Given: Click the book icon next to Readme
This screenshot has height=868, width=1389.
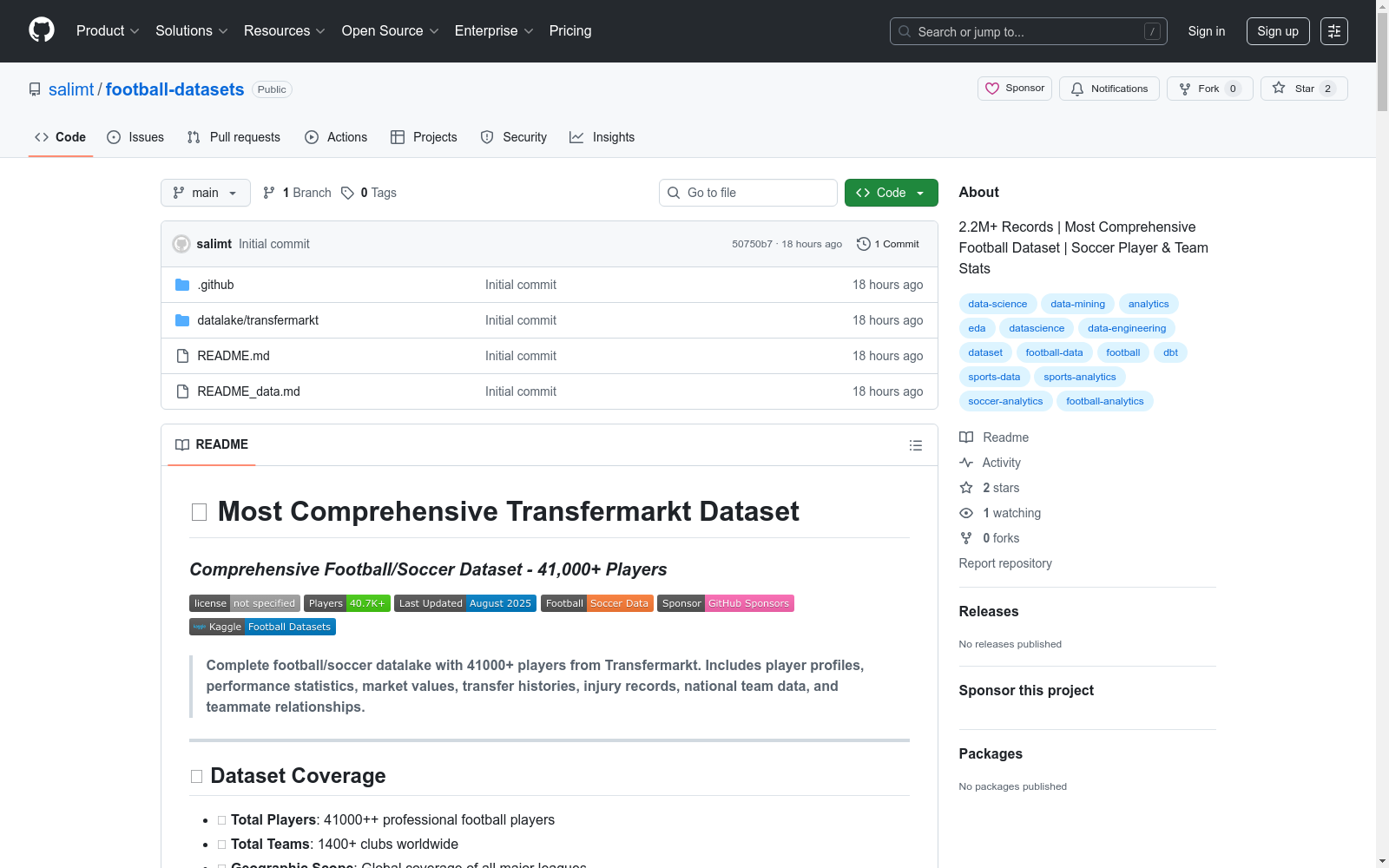Looking at the screenshot, I should (x=966, y=437).
